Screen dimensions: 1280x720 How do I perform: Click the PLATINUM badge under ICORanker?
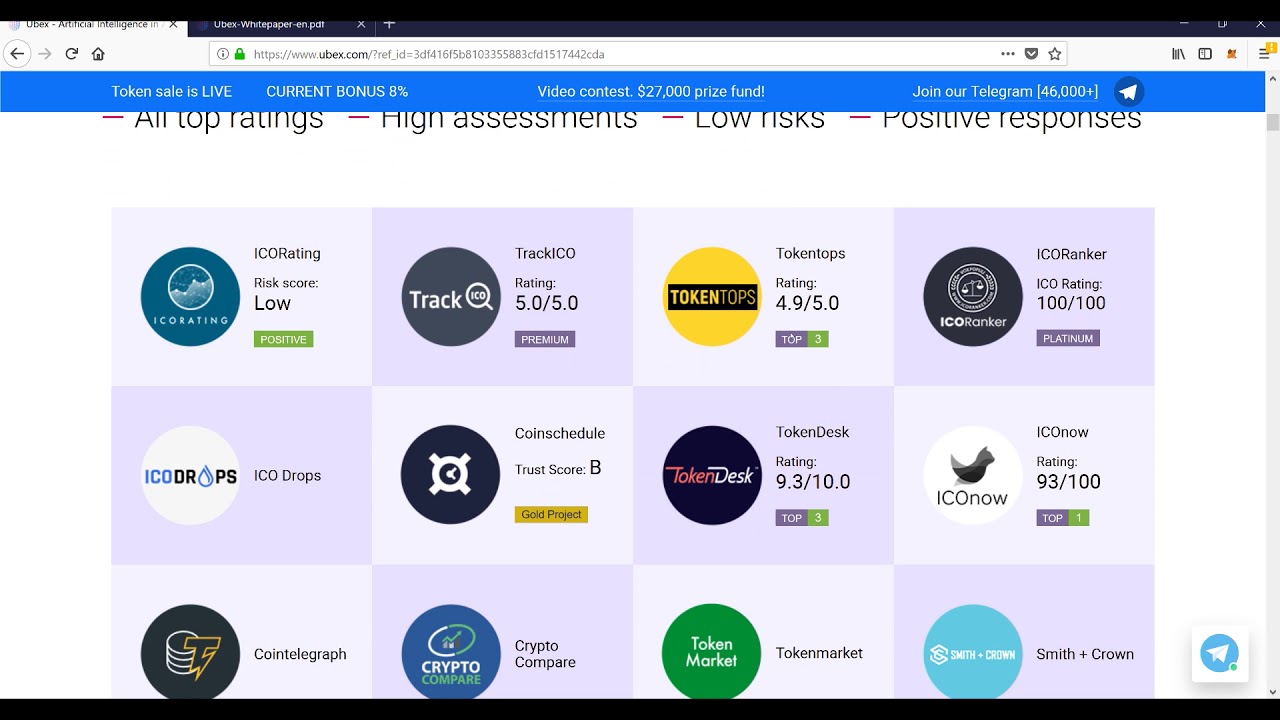pyautogui.click(x=1068, y=339)
